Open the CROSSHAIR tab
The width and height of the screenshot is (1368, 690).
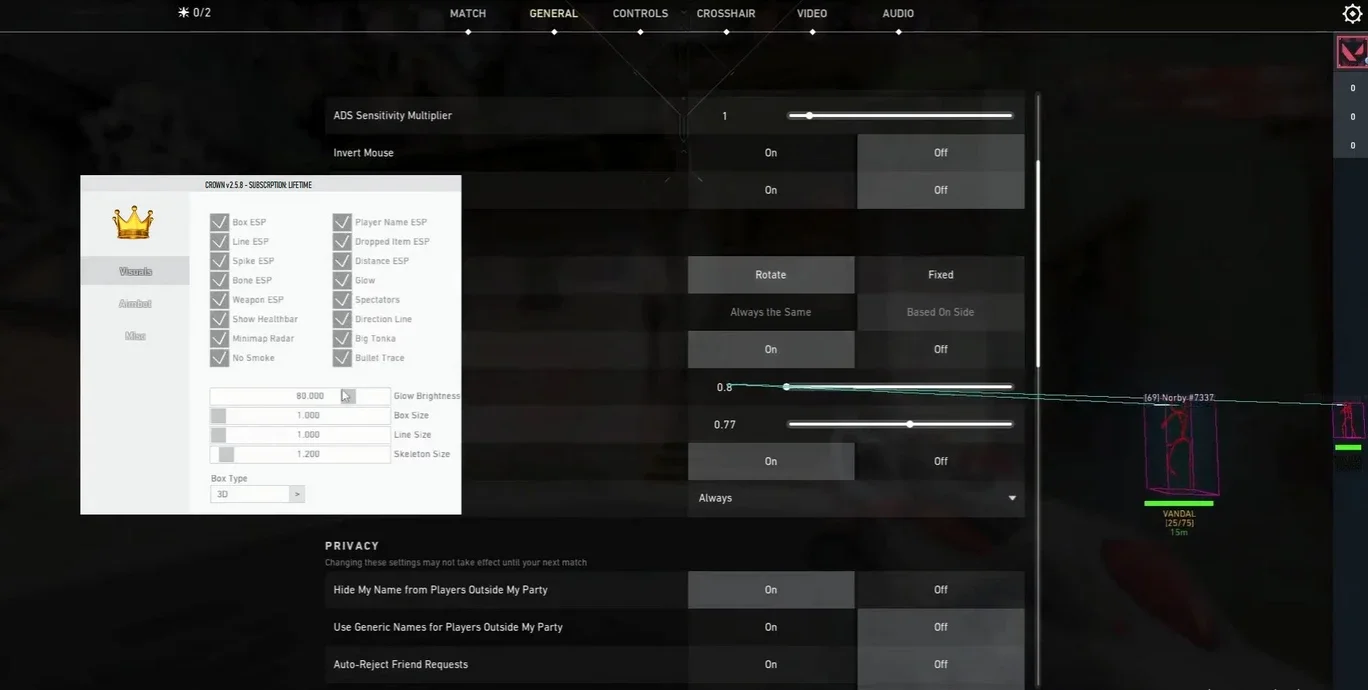coord(726,14)
